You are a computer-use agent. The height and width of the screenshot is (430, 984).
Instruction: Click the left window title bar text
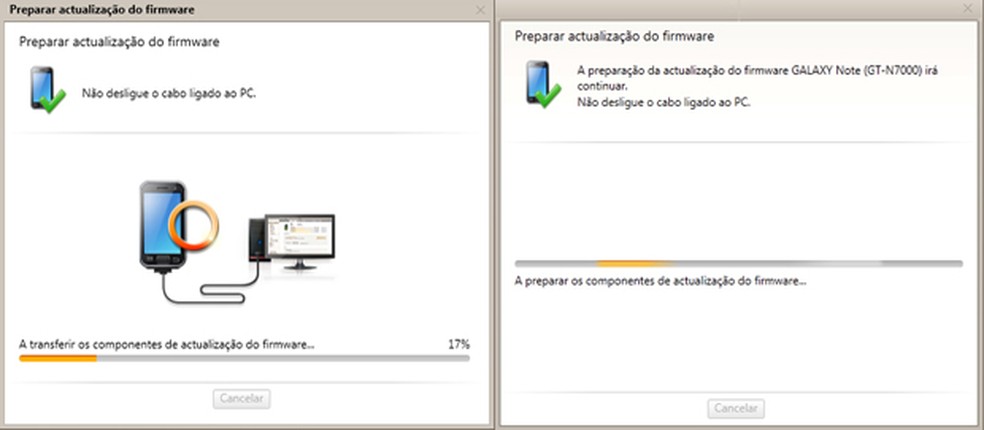(x=102, y=9)
